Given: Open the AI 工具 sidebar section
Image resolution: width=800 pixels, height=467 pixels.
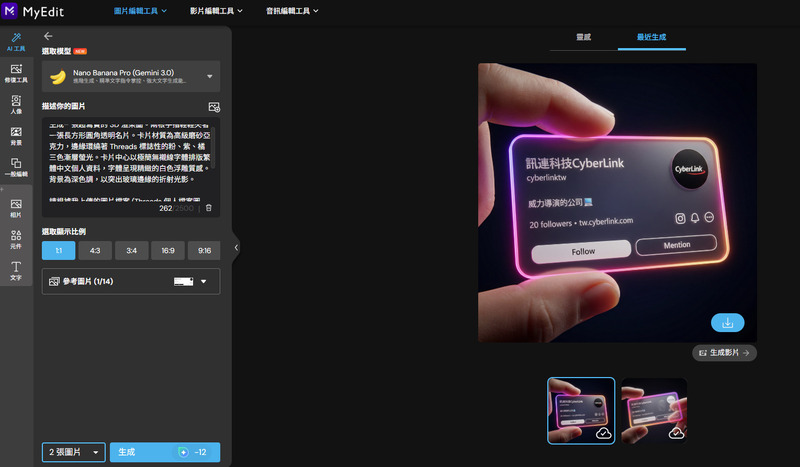Looking at the screenshot, I should click(x=16, y=42).
